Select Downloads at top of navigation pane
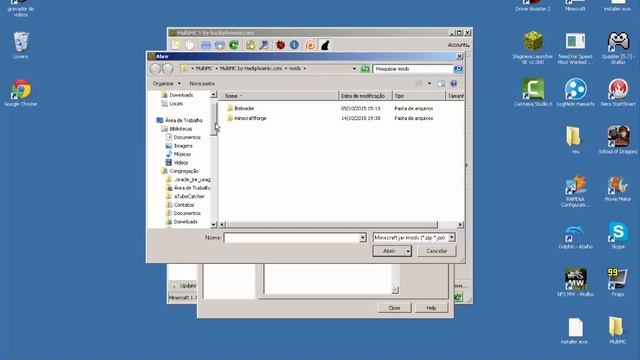Image resolution: width=640 pixels, height=360 pixels. pos(177,95)
